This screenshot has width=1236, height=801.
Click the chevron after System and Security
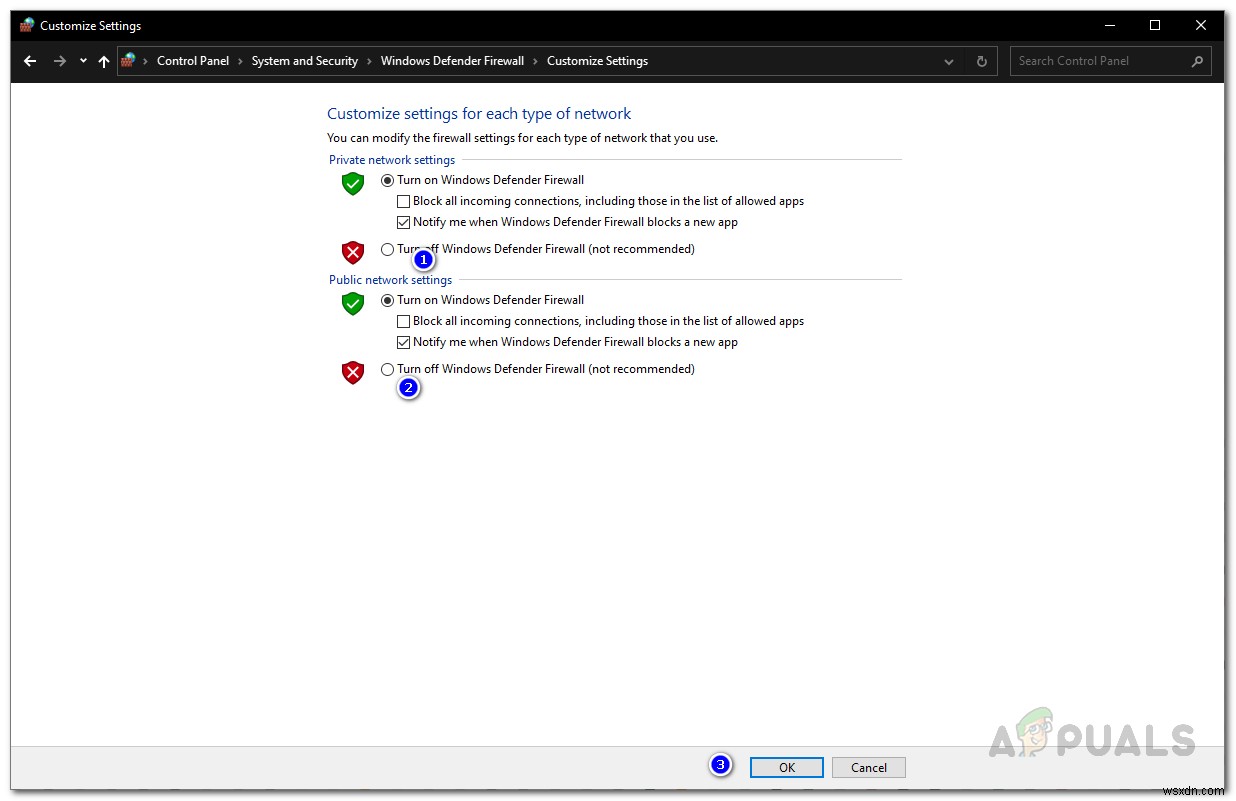point(368,61)
